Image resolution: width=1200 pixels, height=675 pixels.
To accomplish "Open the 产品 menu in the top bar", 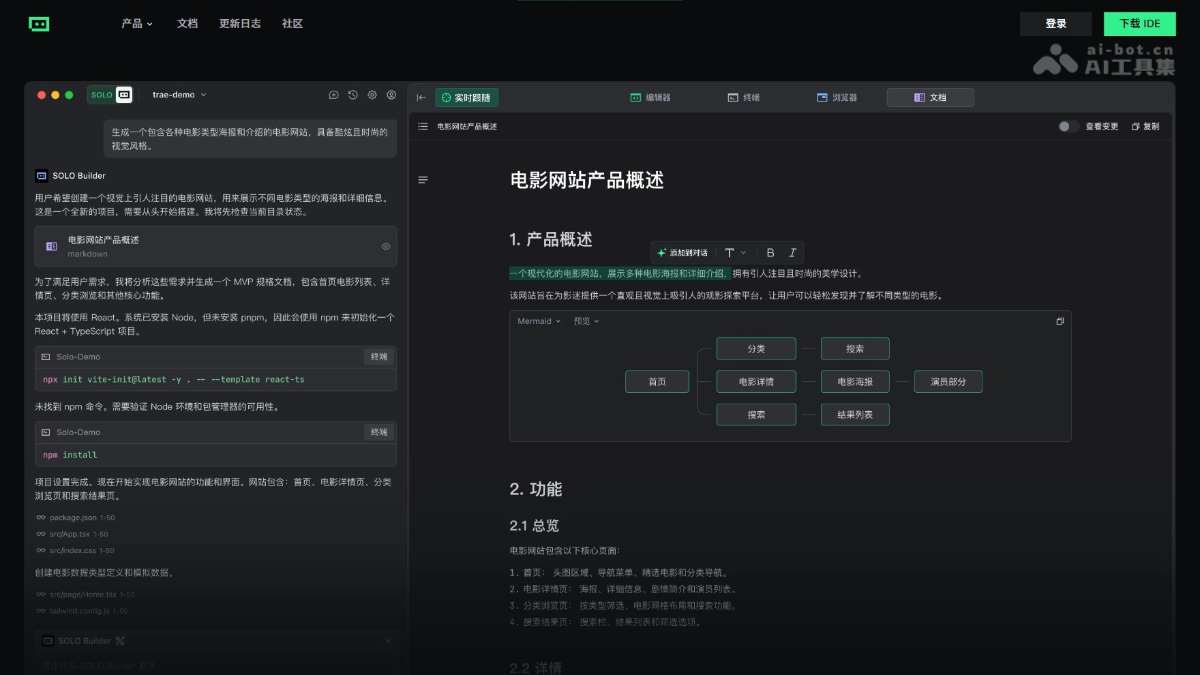I will click(137, 23).
